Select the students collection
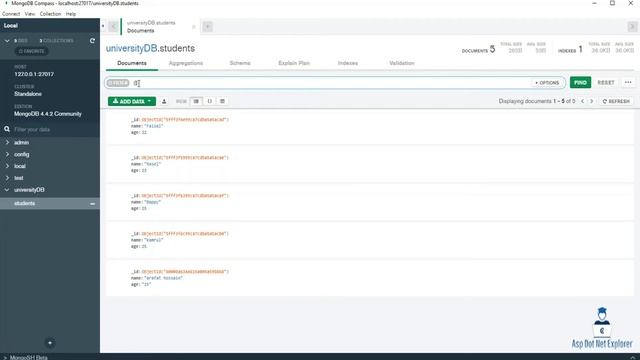The width and height of the screenshot is (640, 360). point(24,203)
